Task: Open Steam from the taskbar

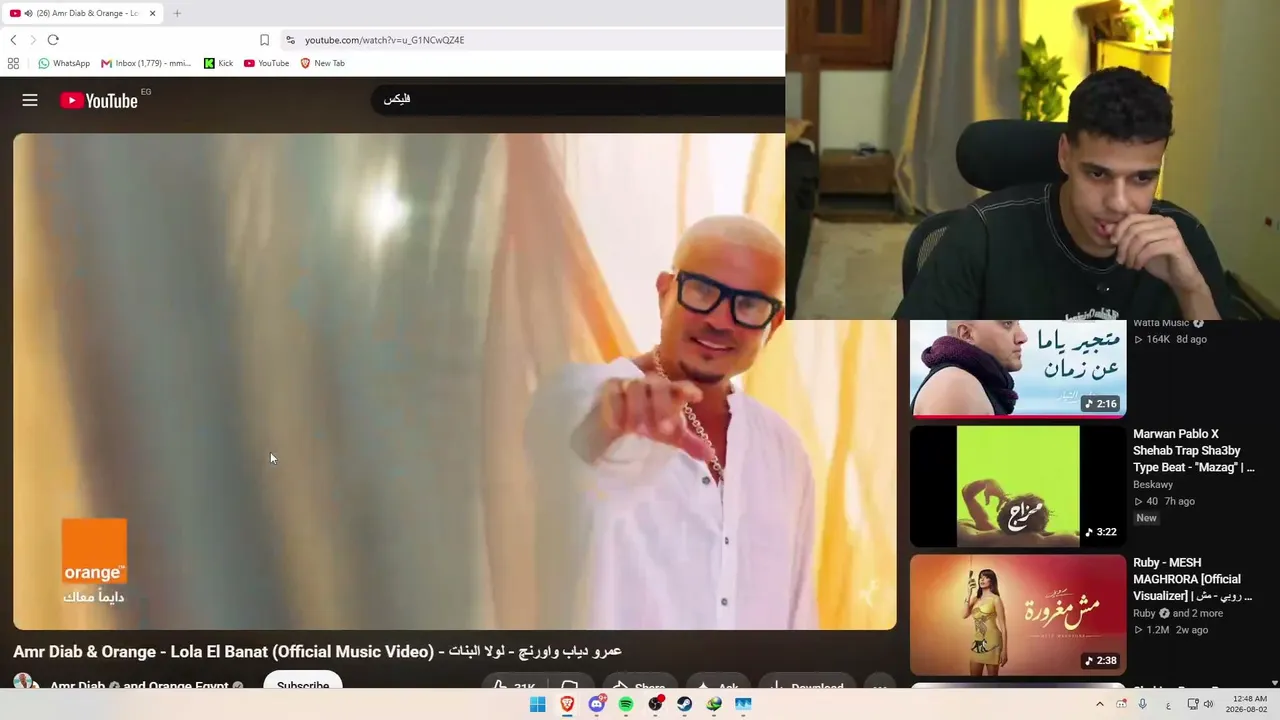Action: tap(684, 704)
